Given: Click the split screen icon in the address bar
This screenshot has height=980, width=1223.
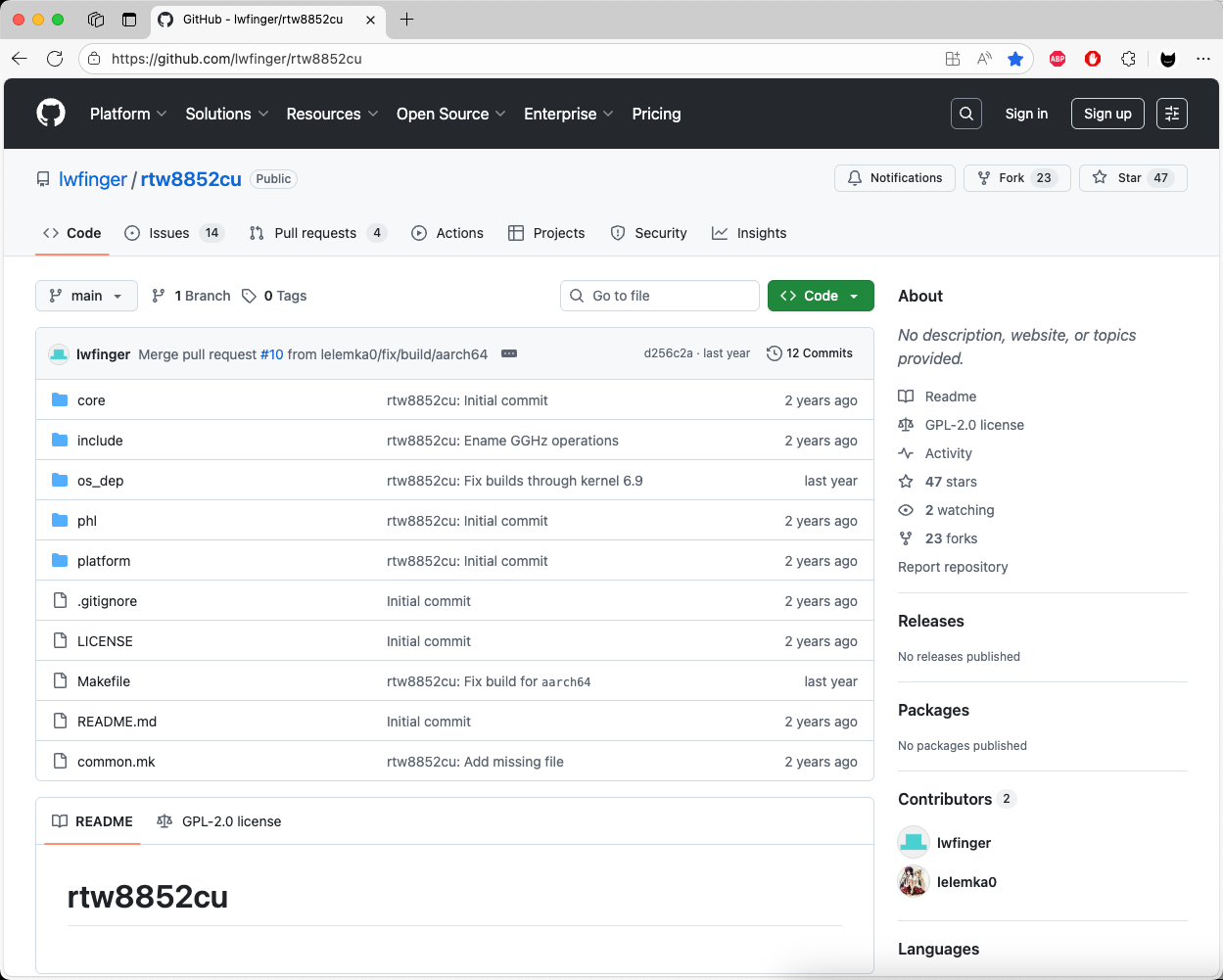Looking at the screenshot, I should pyautogui.click(x=953, y=59).
